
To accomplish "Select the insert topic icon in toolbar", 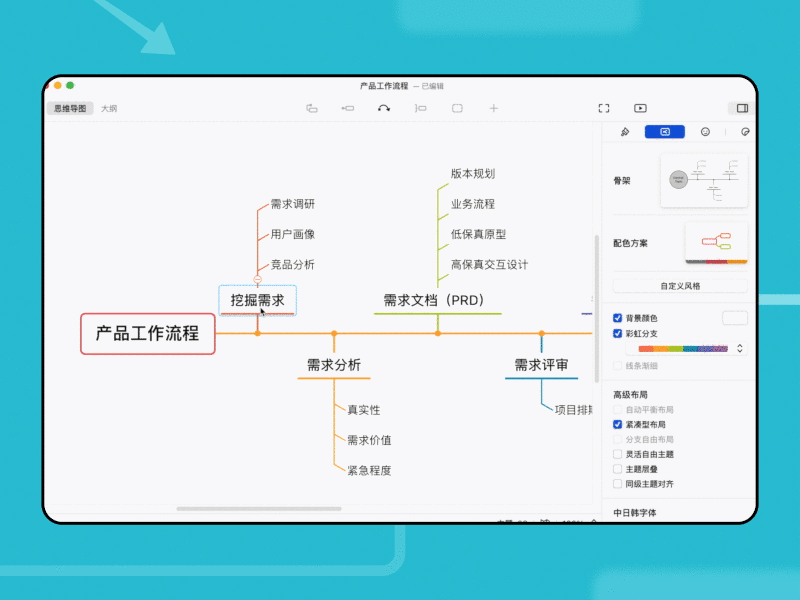I will tap(313, 108).
